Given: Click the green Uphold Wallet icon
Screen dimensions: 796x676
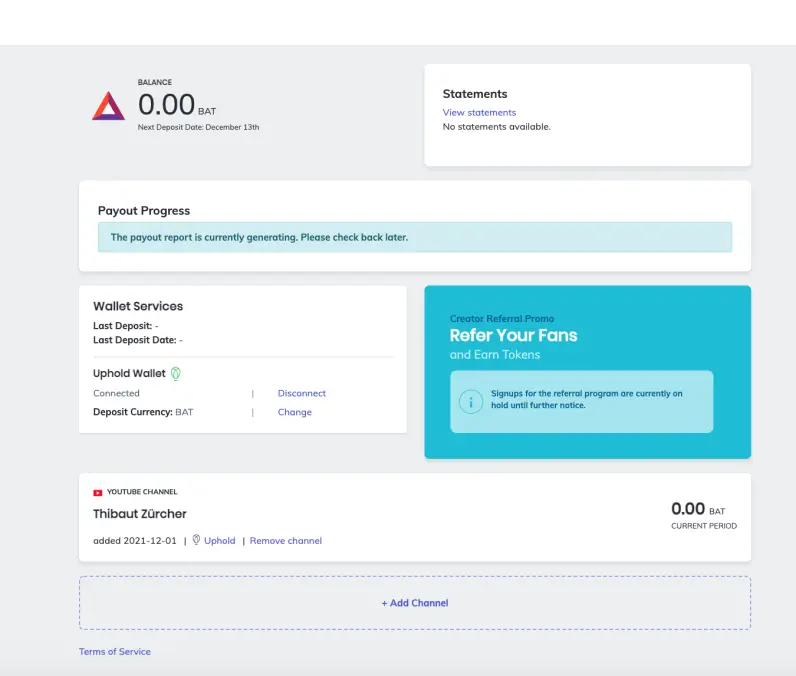Looking at the screenshot, I should (176, 374).
